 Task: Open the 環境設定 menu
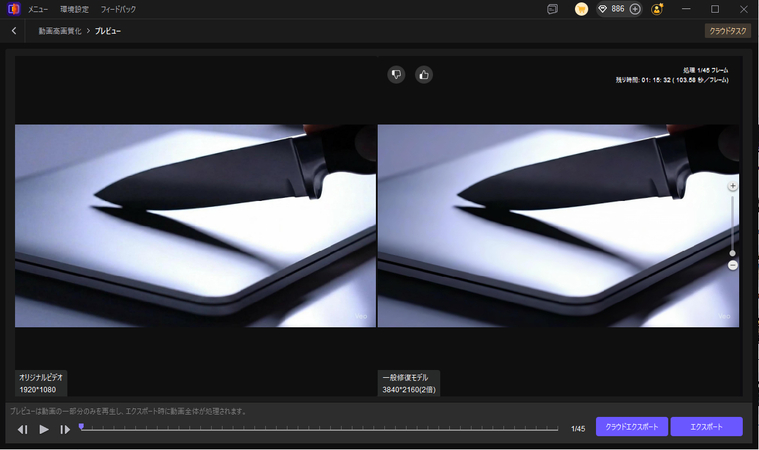(74, 9)
